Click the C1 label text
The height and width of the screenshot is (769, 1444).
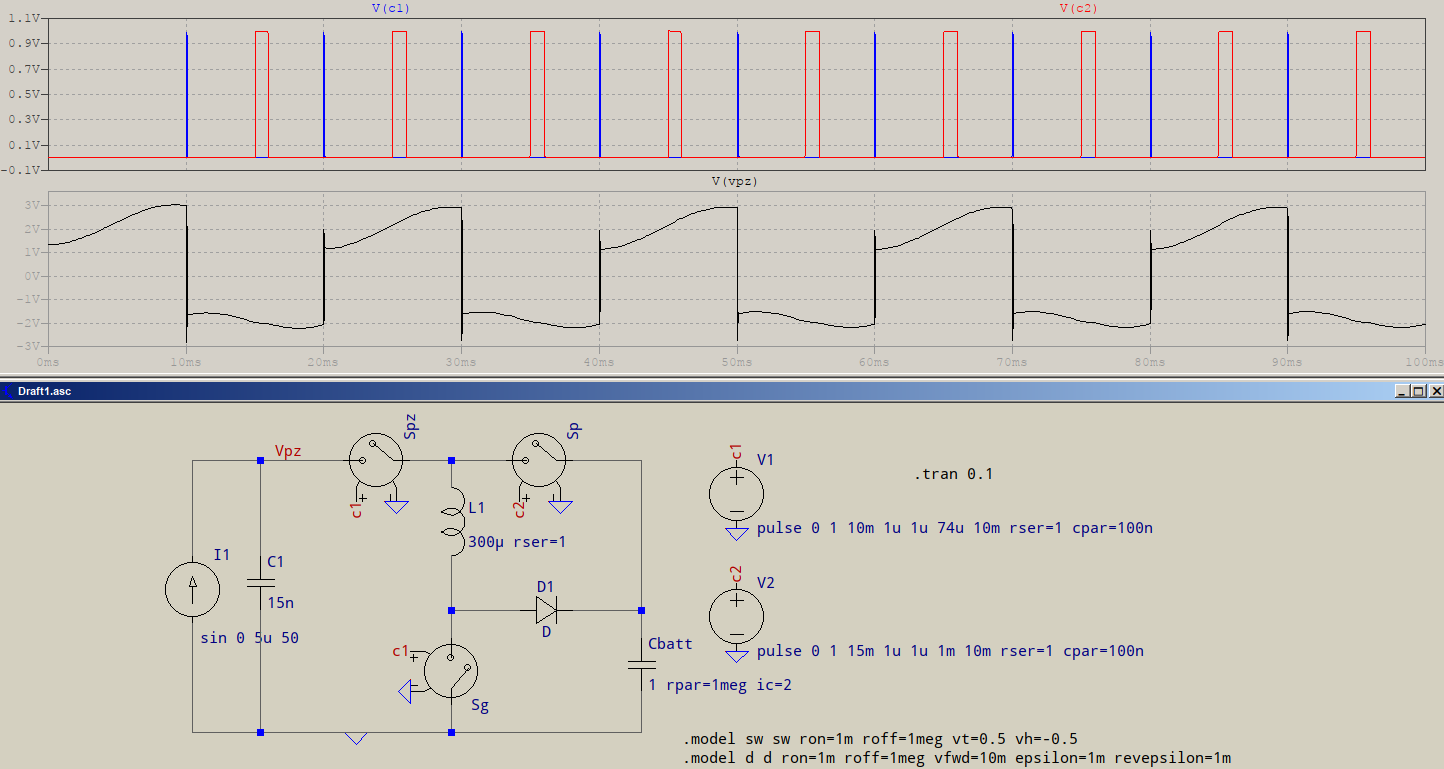click(x=276, y=562)
